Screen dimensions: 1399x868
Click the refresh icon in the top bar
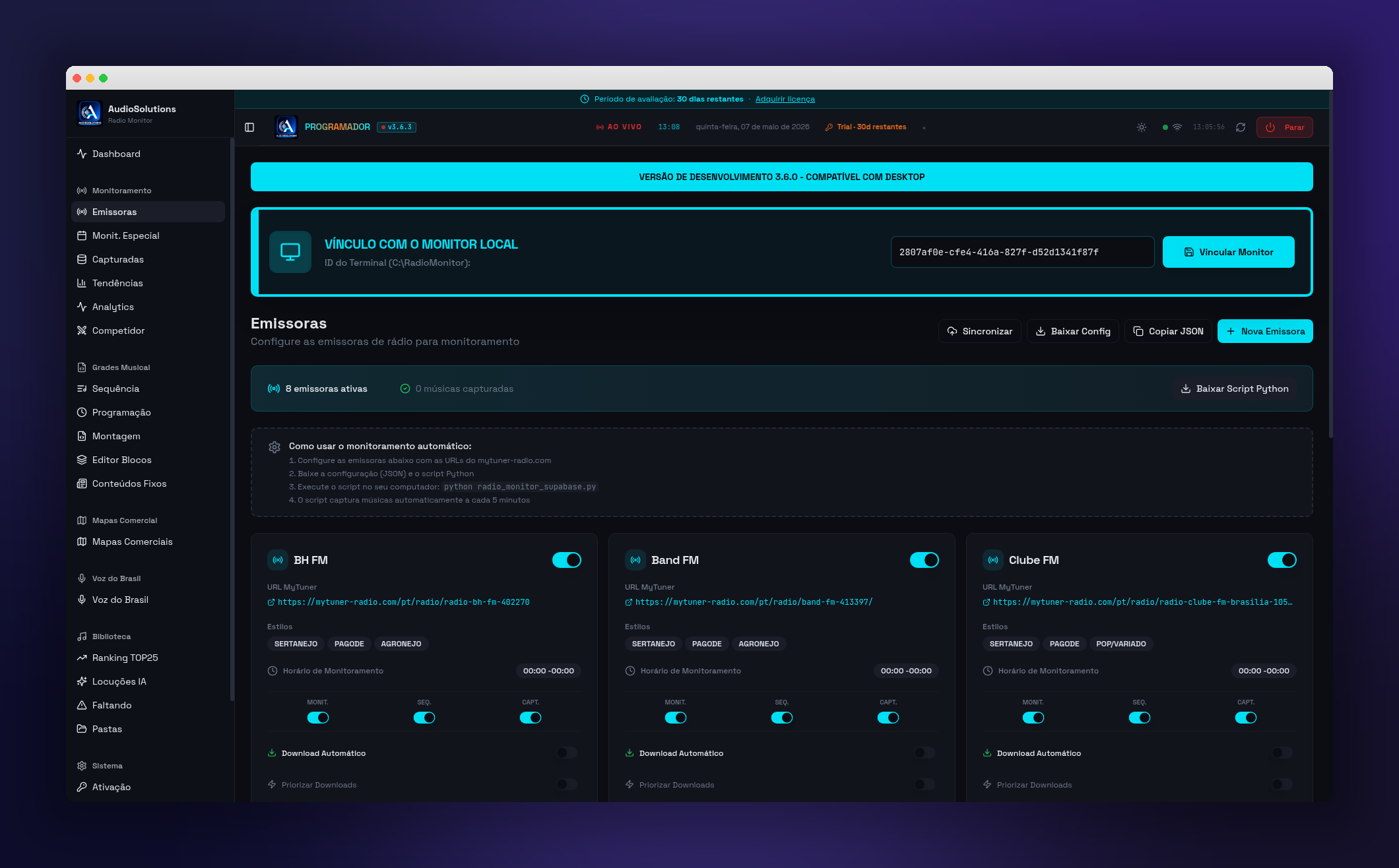pyautogui.click(x=1241, y=127)
